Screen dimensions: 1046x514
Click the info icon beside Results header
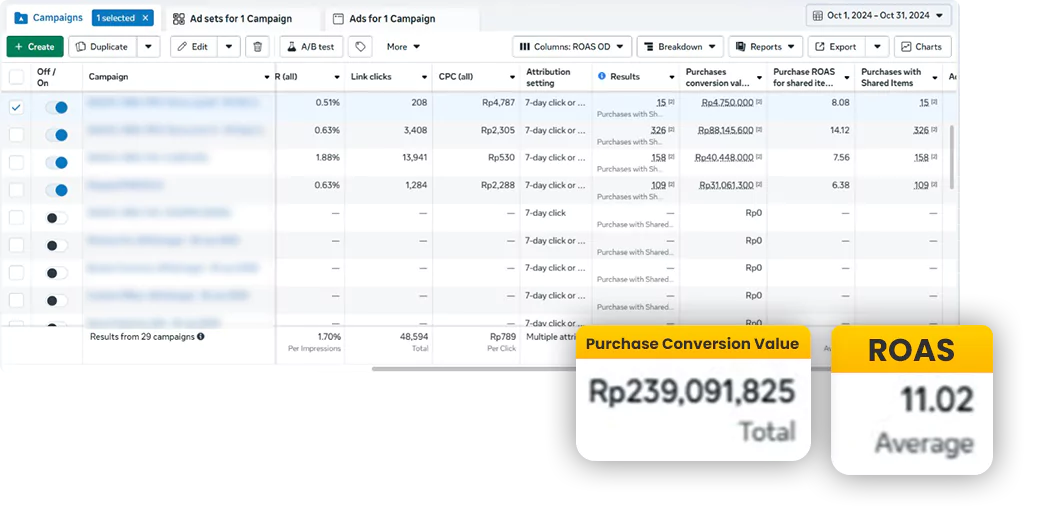click(x=601, y=77)
